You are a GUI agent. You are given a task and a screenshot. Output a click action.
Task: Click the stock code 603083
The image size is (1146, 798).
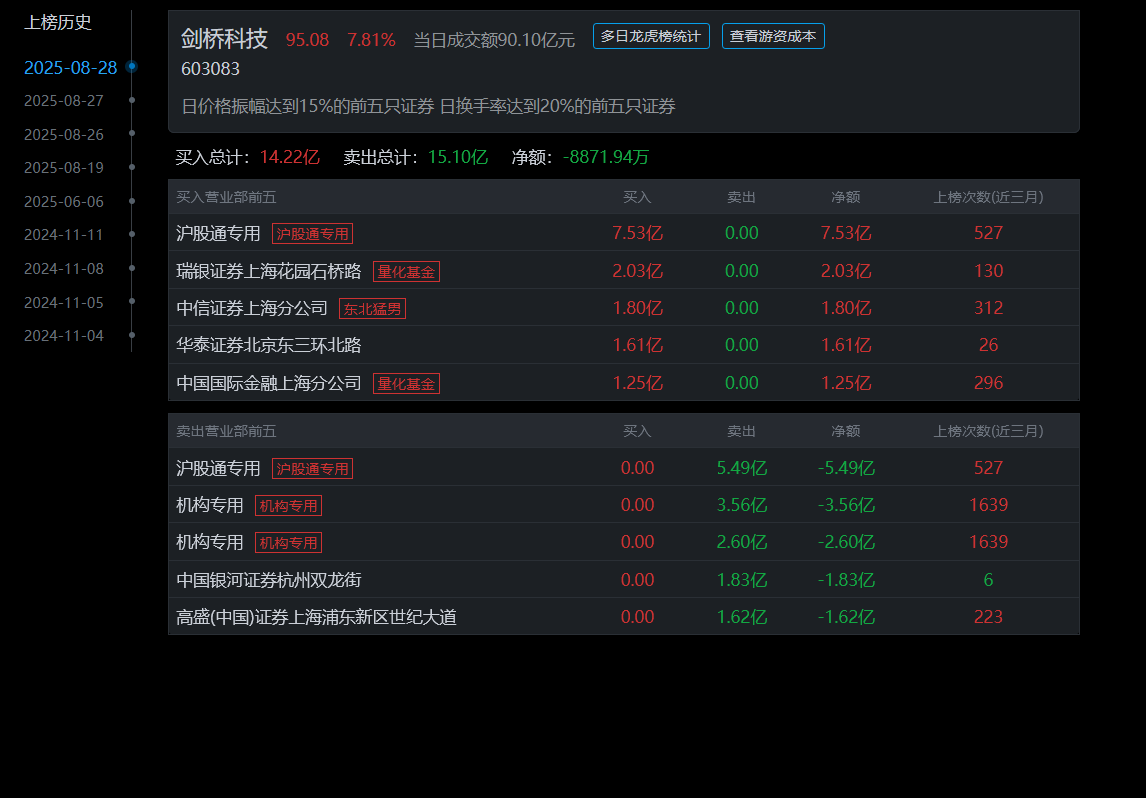(x=210, y=69)
